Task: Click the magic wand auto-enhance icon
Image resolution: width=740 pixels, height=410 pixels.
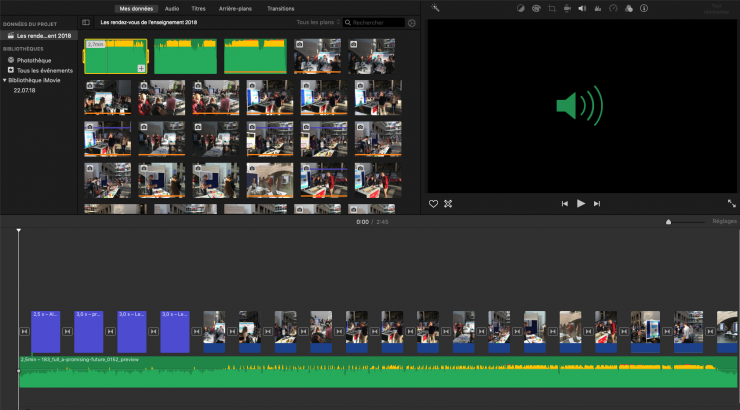Action: tap(436, 8)
